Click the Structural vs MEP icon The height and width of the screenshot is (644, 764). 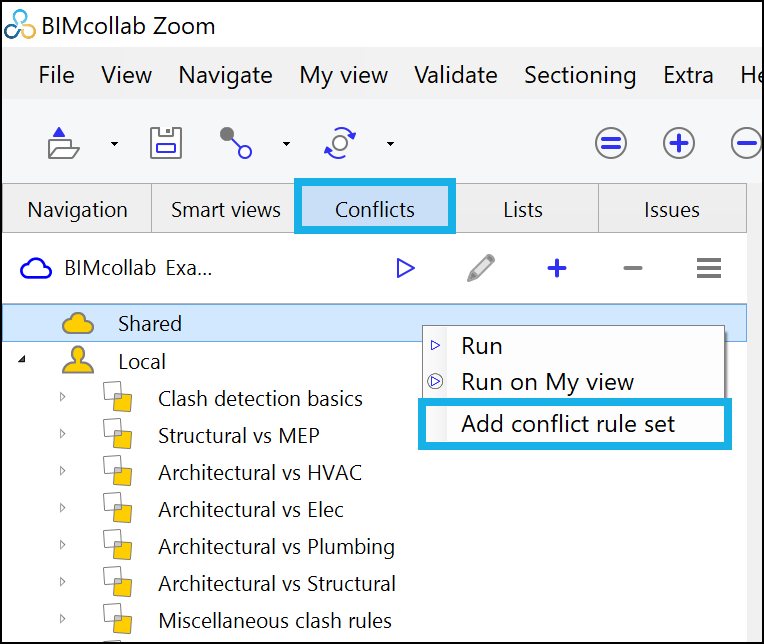click(x=117, y=434)
